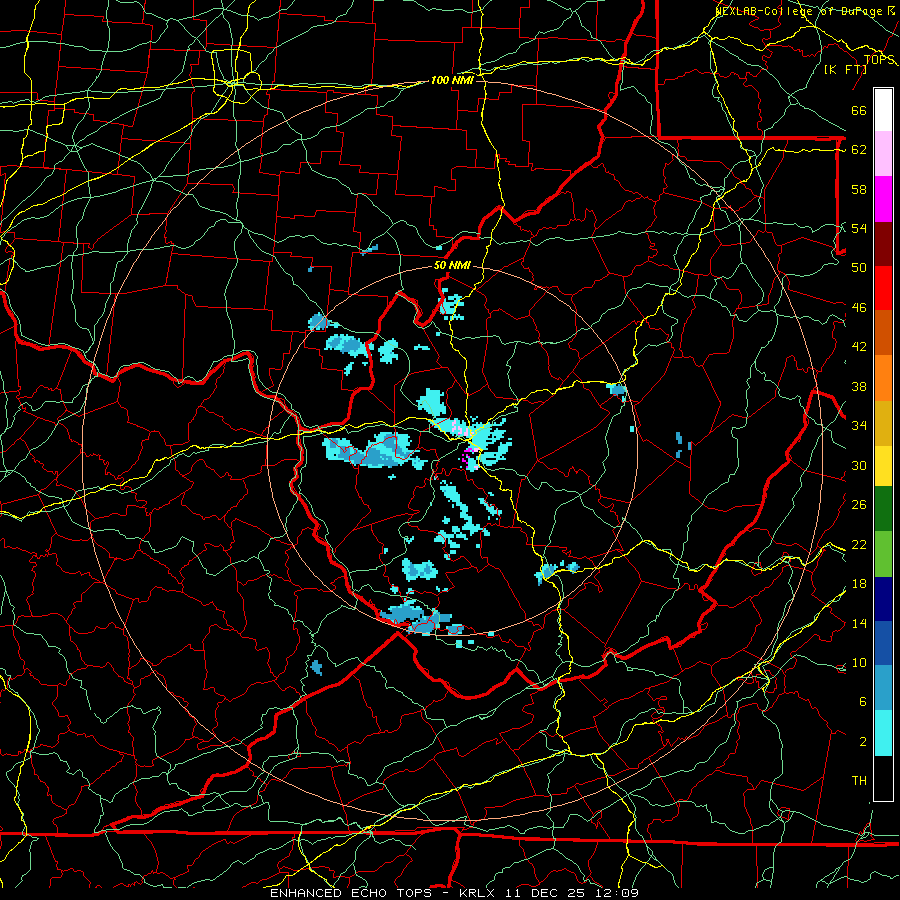Click the legend value "26"

[x=859, y=505]
